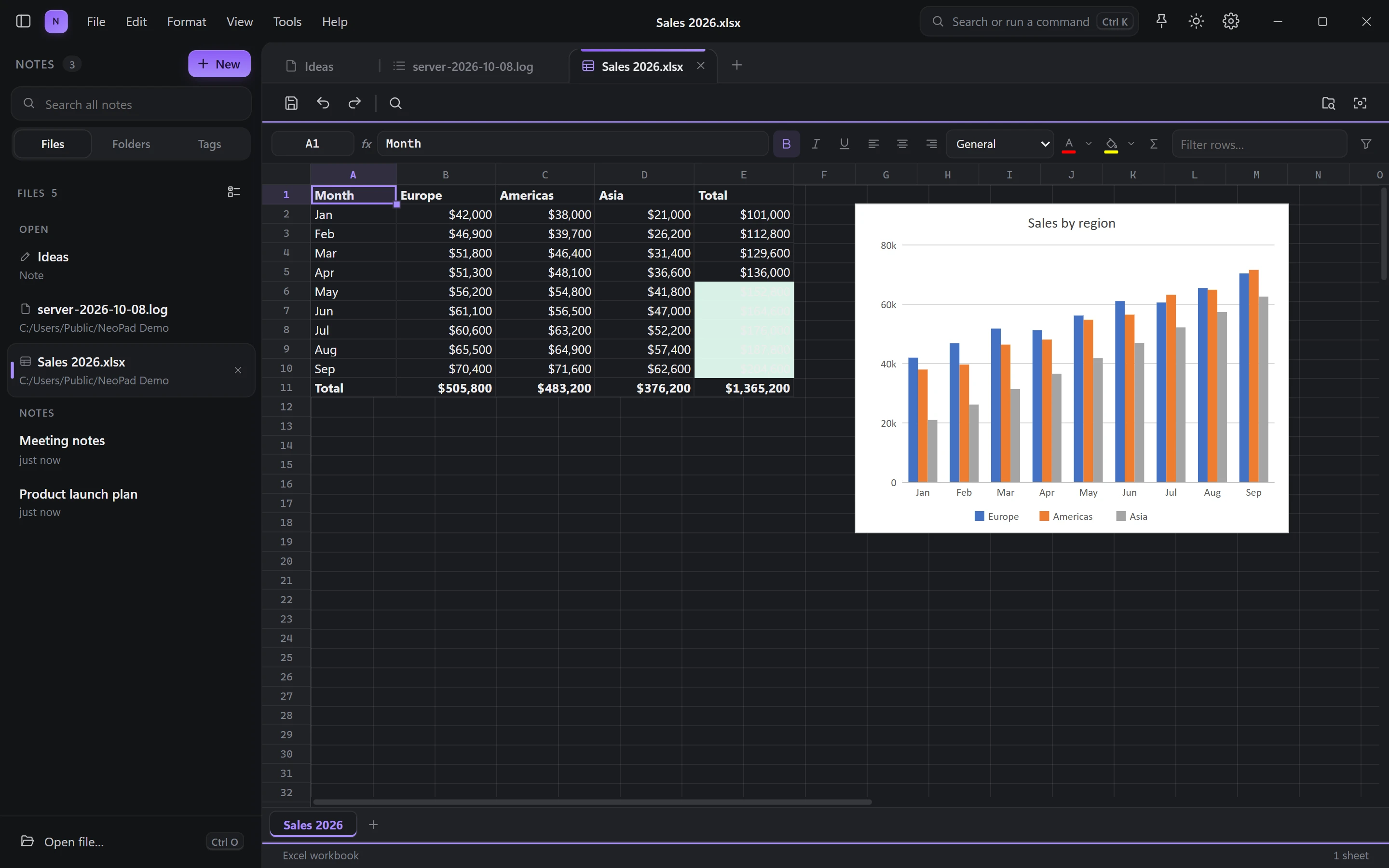The width and height of the screenshot is (1389, 868).
Task: Align cell text center
Action: (x=902, y=144)
